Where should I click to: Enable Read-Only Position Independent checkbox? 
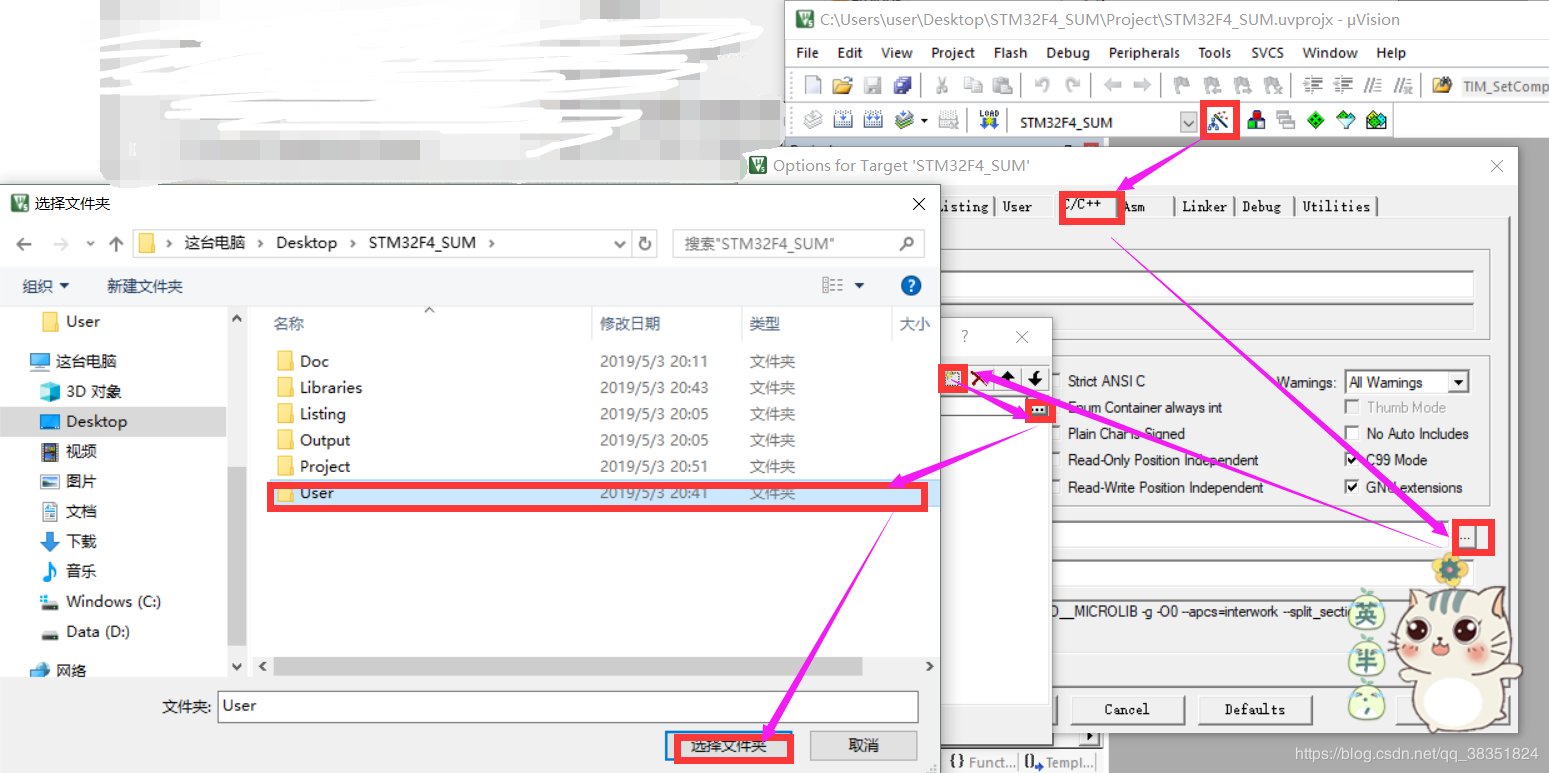pos(1058,460)
